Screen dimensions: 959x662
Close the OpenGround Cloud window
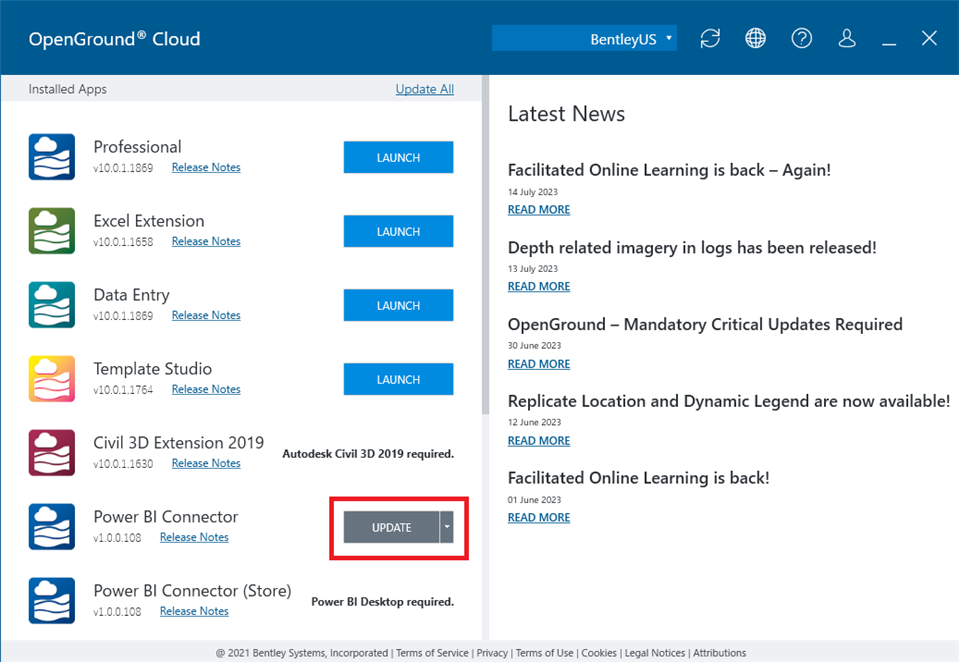(x=929, y=39)
